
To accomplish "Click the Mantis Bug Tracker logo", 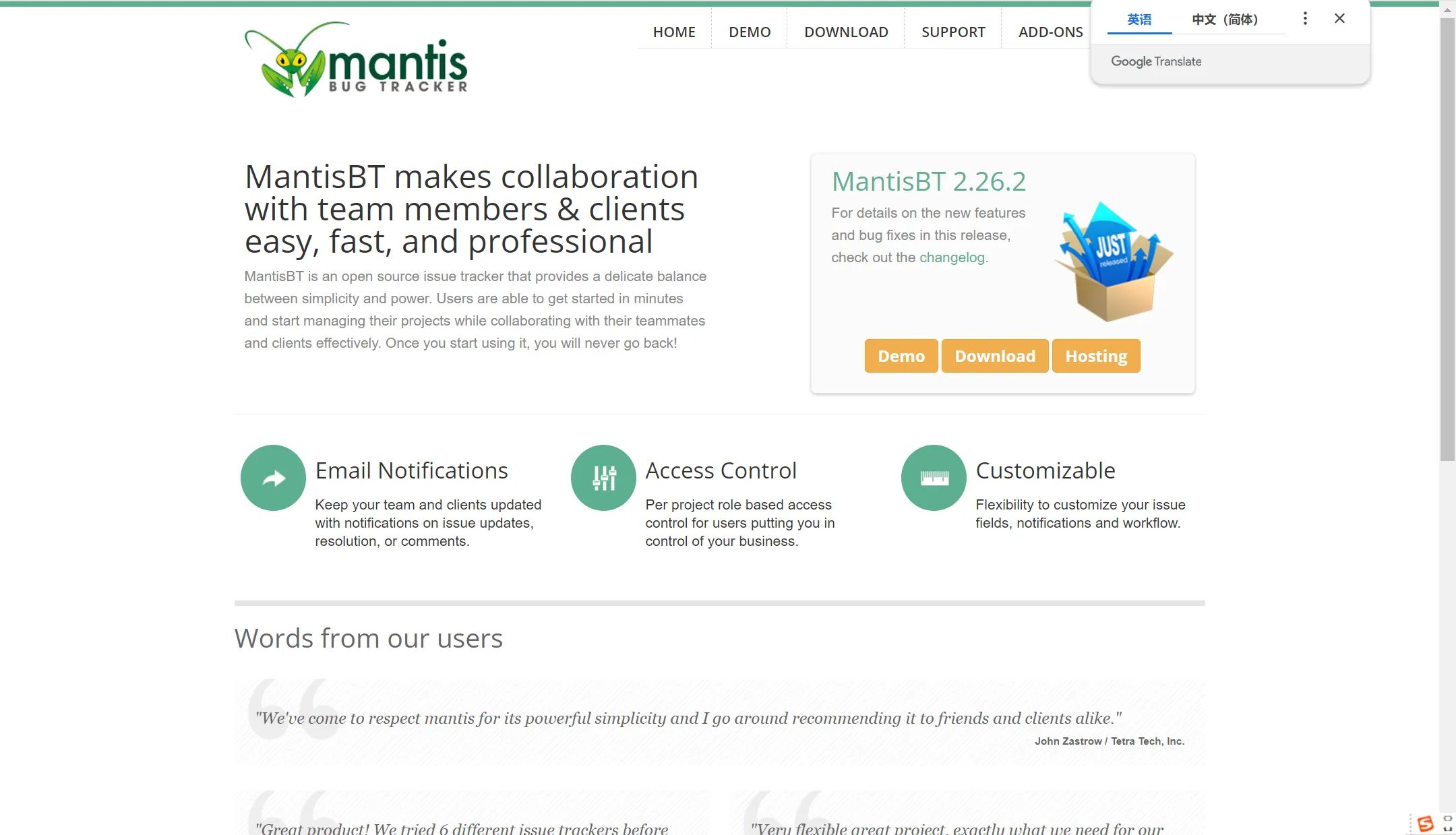I will 356,61.
